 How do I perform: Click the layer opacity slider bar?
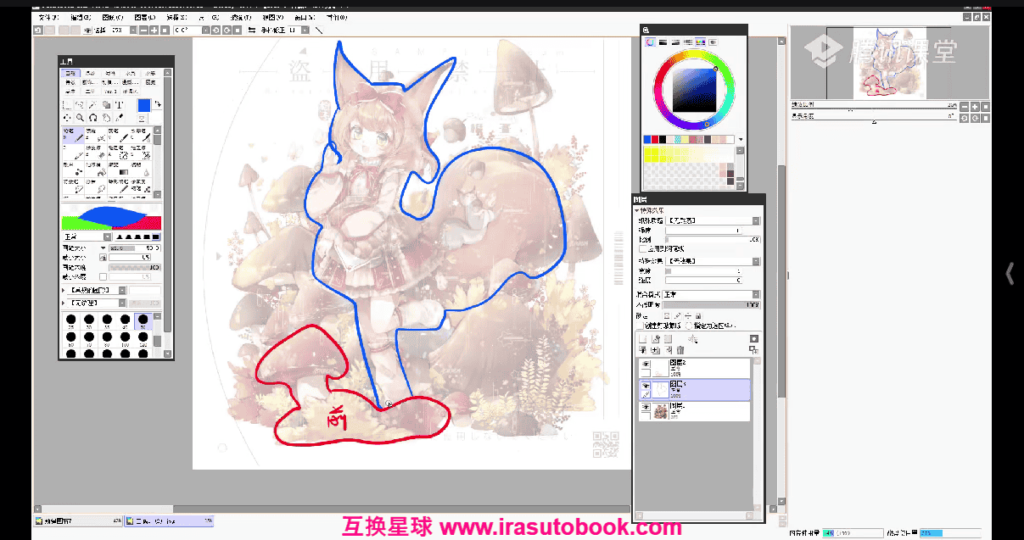tap(710, 305)
